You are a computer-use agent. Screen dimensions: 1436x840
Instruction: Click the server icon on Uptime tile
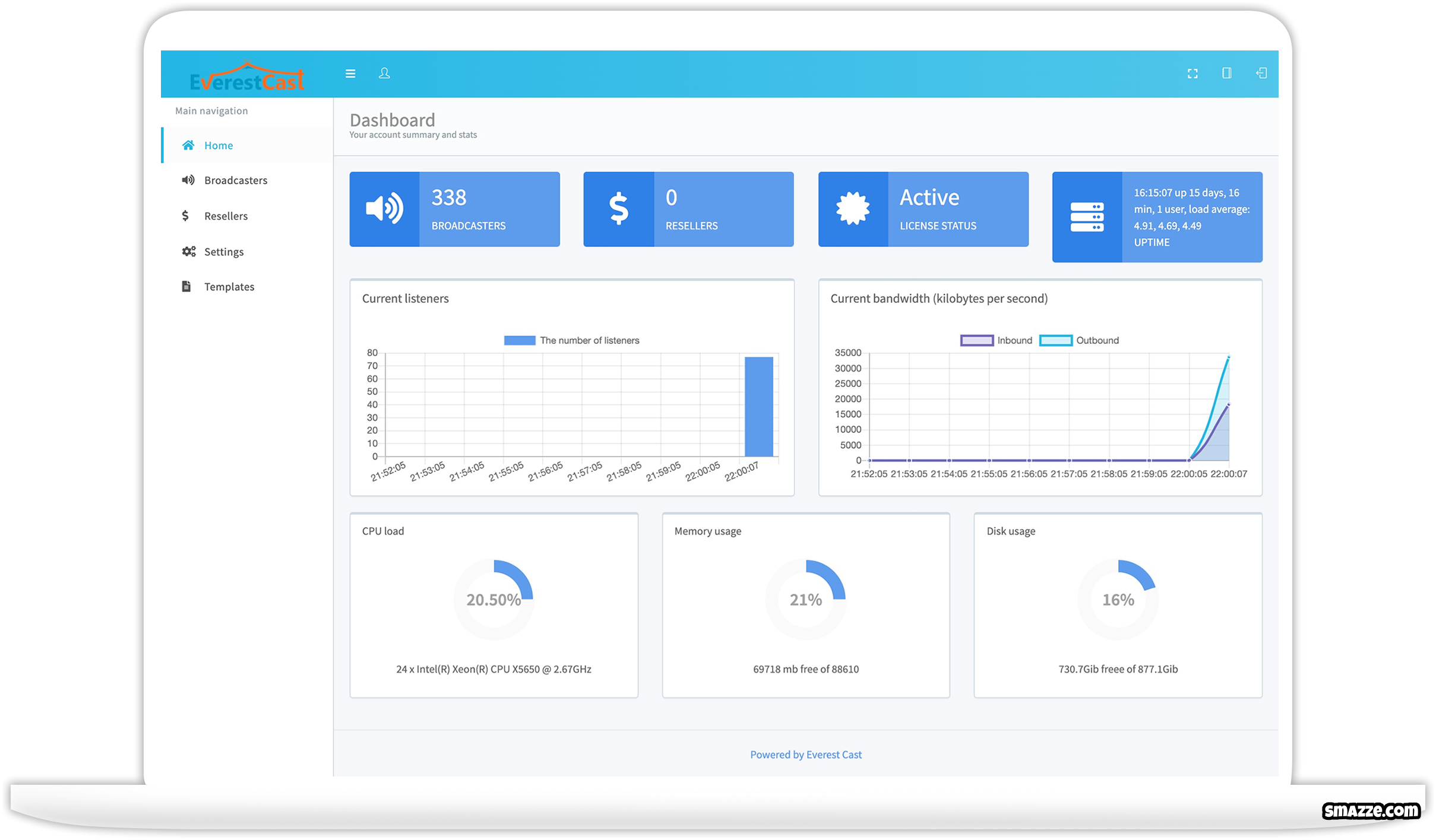tap(1086, 217)
